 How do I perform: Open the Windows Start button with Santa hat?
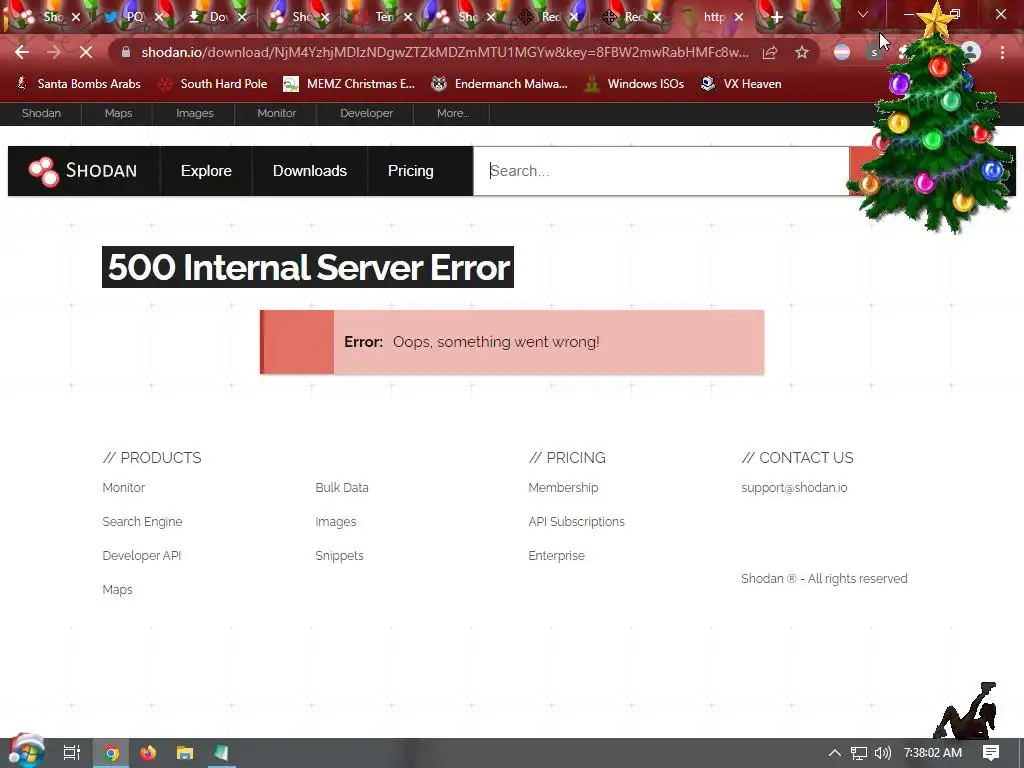[x=26, y=752]
